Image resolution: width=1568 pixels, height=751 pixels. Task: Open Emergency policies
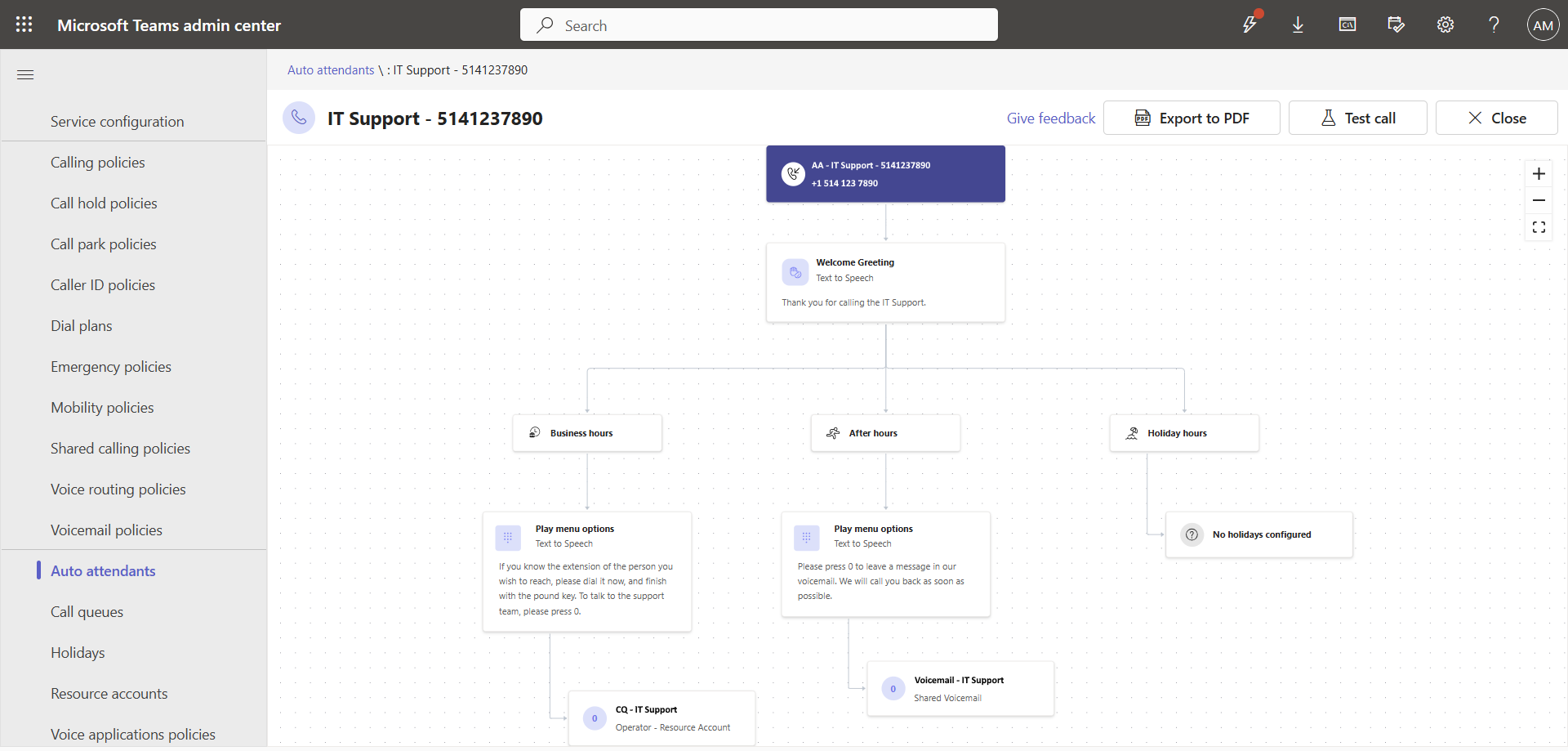tap(111, 366)
